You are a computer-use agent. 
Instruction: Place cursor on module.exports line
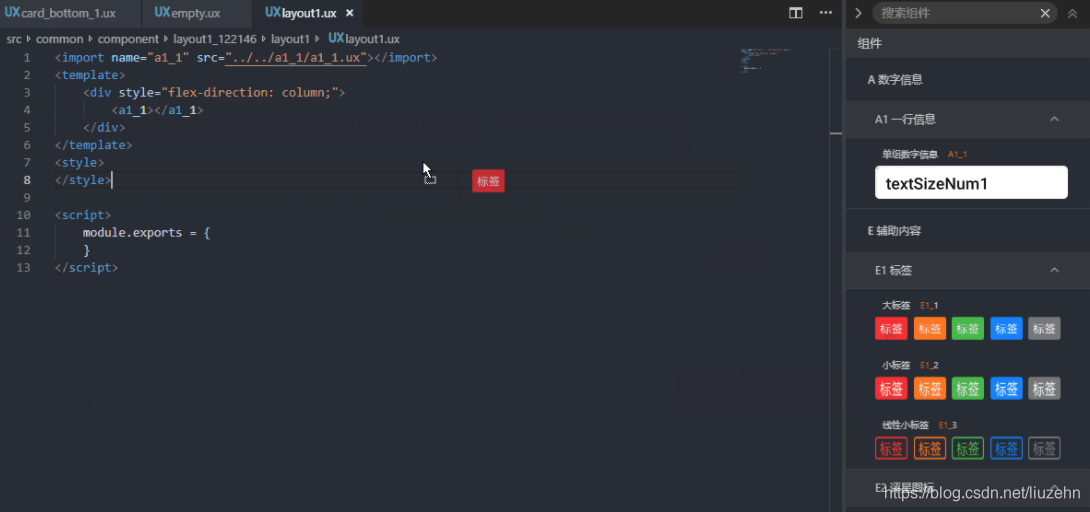[146, 233]
